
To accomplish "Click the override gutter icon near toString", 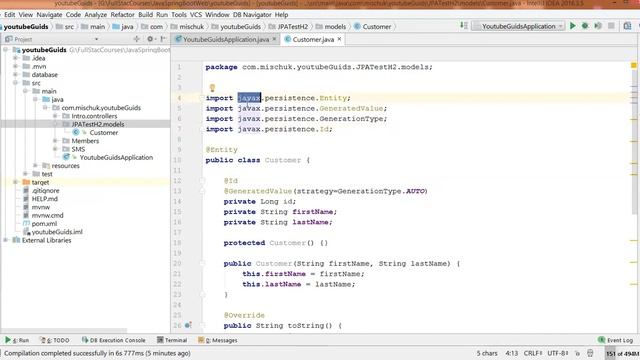I will click(188, 325).
